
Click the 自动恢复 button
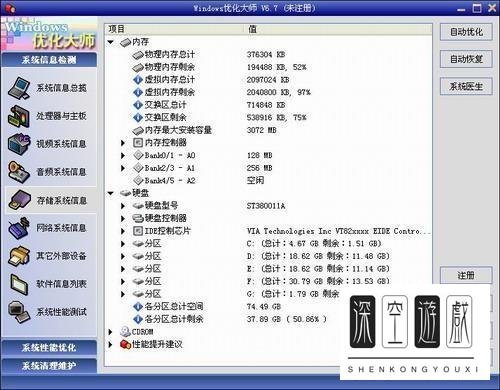pyautogui.click(x=466, y=59)
